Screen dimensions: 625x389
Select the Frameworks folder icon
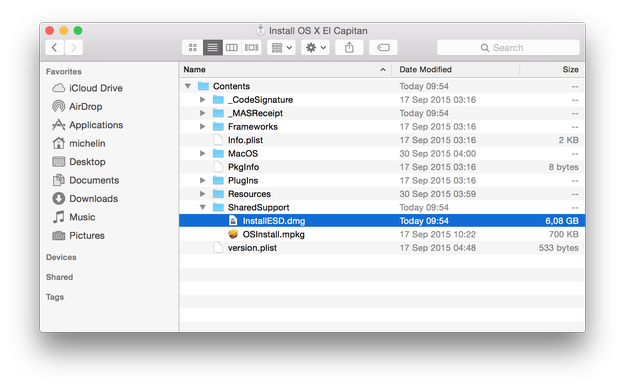coord(218,126)
